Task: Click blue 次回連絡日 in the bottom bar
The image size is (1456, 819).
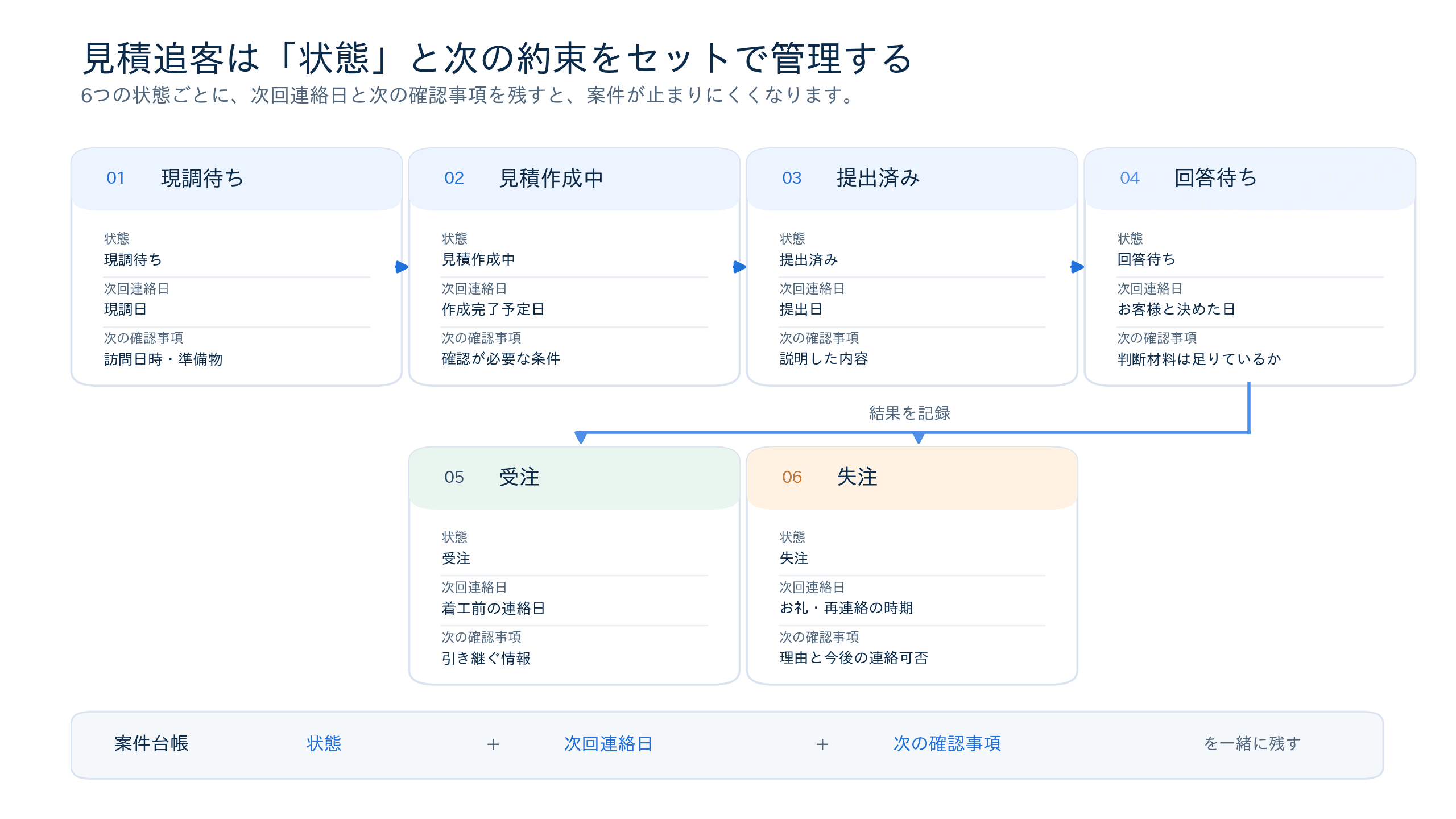Action: (x=608, y=743)
